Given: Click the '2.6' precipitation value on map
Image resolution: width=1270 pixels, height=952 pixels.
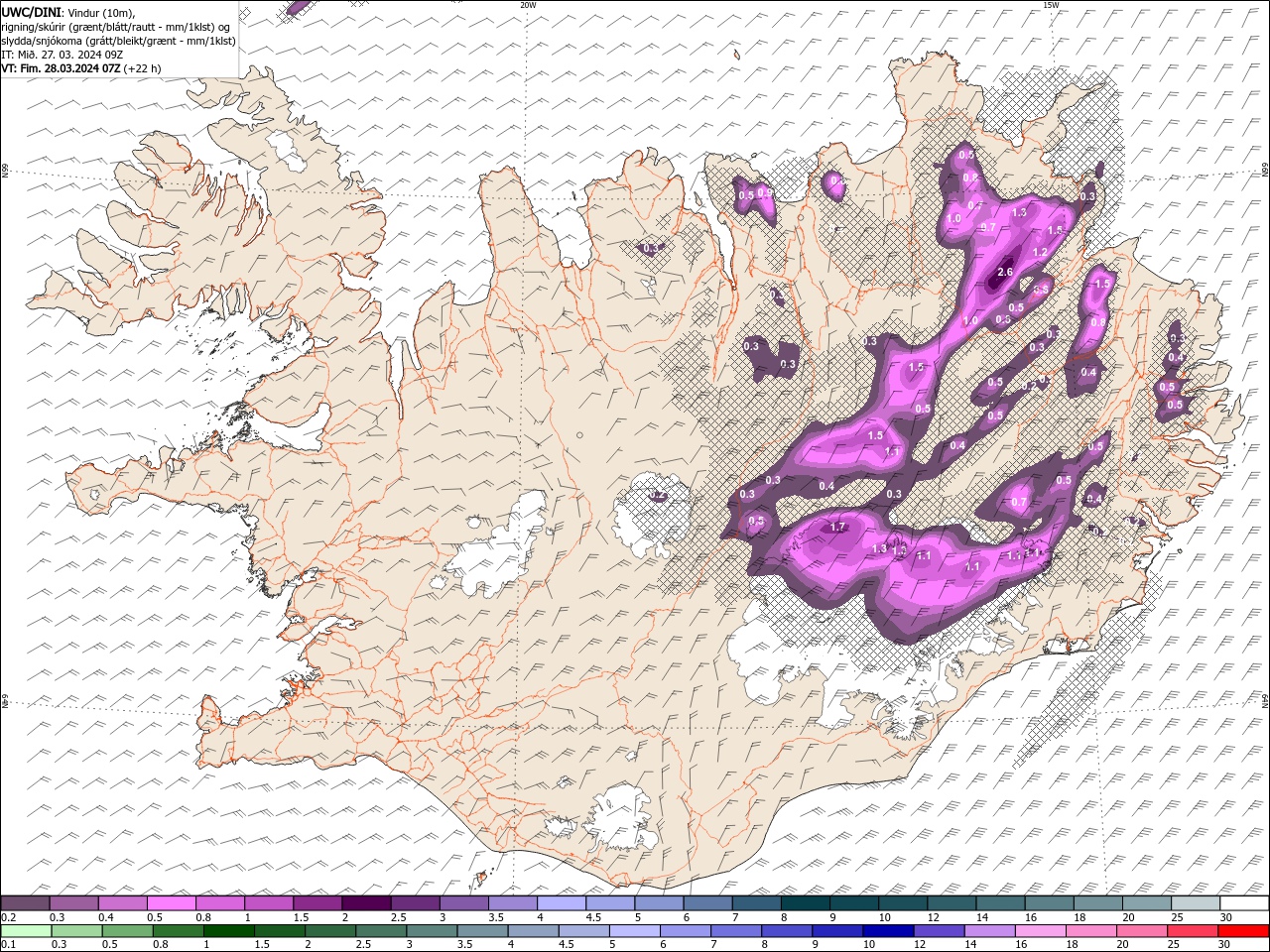Looking at the screenshot, I should click(1004, 273).
